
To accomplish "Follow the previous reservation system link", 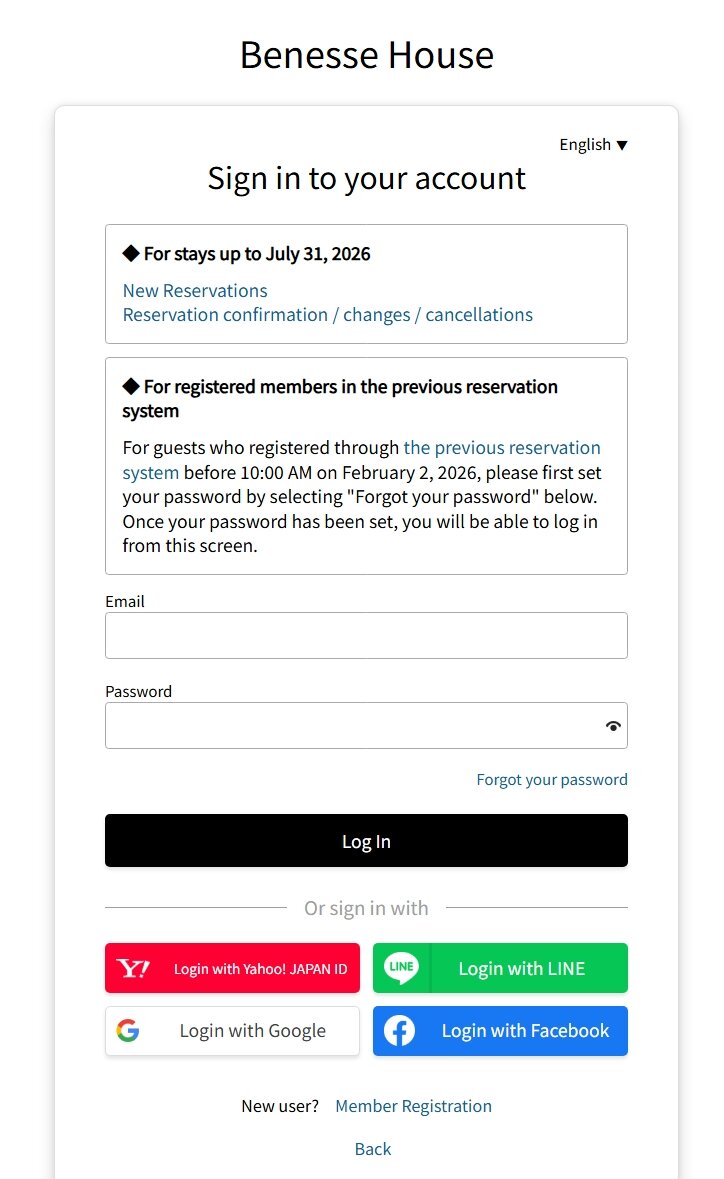I will pyautogui.click(x=501, y=448).
